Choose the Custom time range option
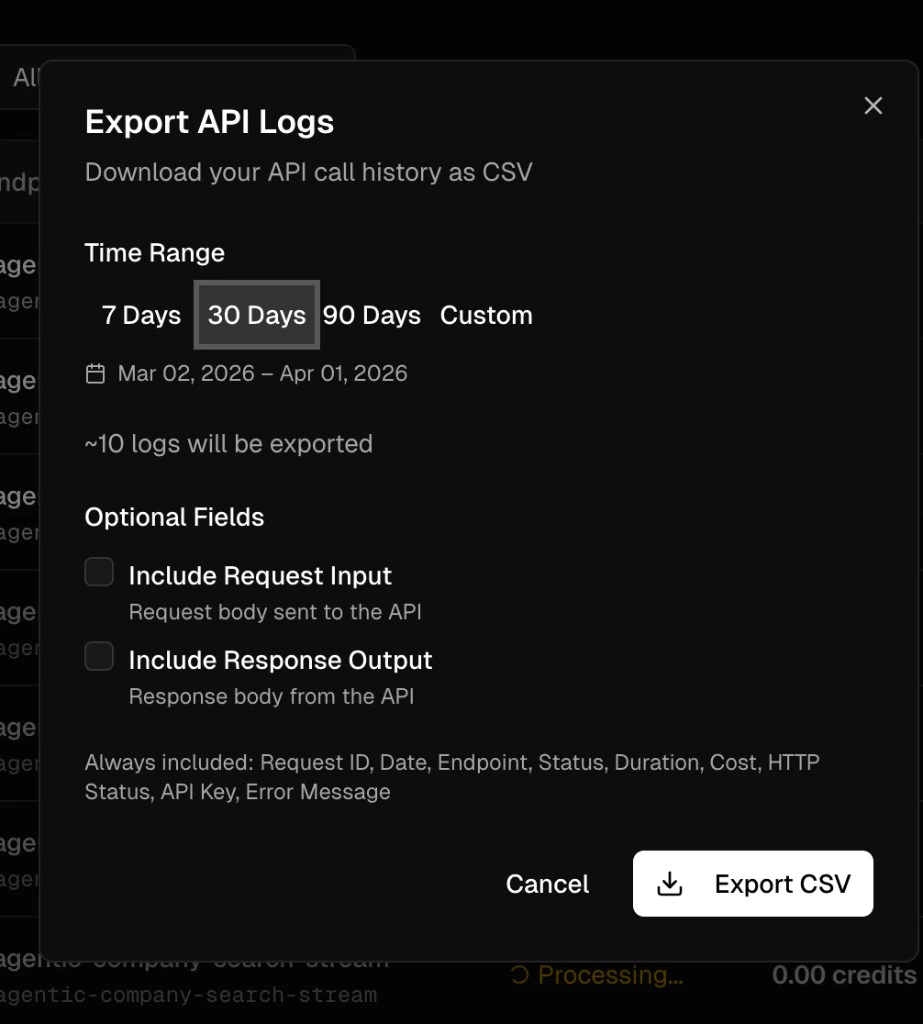Screen dimensions: 923x1024 click(x=486, y=314)
